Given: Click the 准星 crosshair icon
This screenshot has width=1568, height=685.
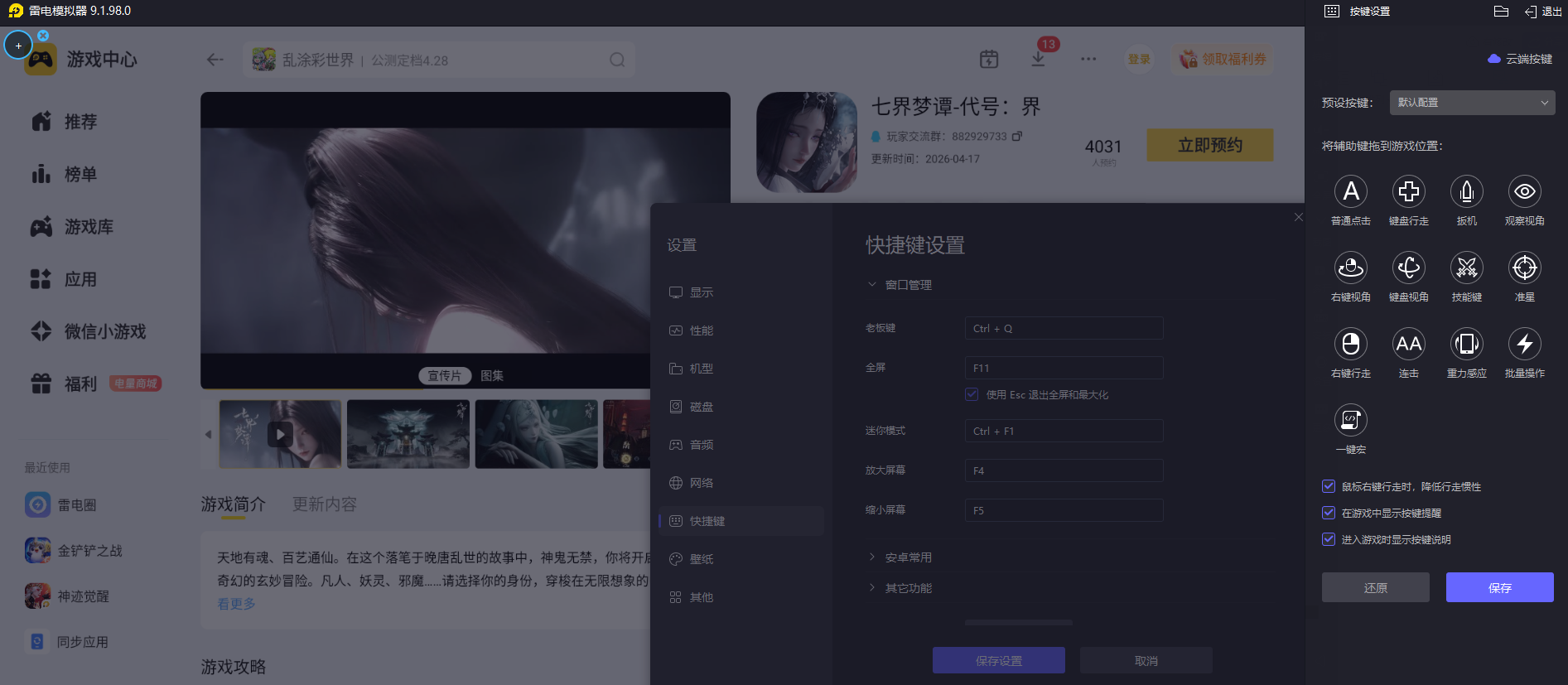Looking at the screenshot, I should point(1524,268).
